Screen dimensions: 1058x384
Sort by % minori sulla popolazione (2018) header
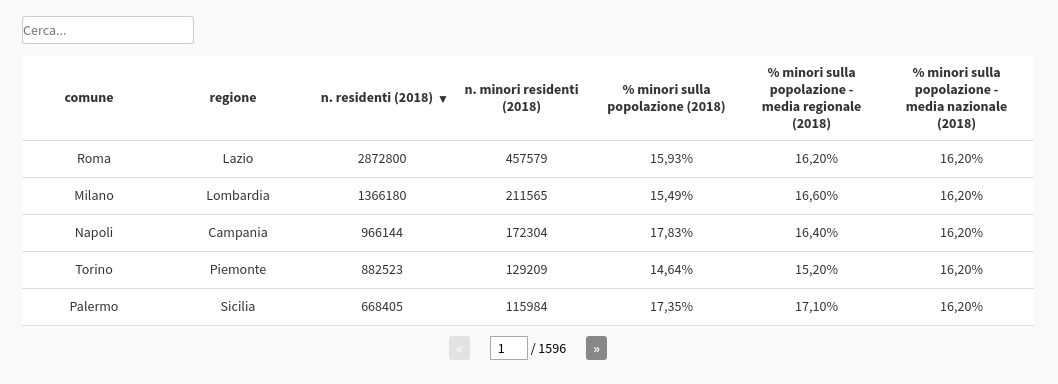(666, 98)
